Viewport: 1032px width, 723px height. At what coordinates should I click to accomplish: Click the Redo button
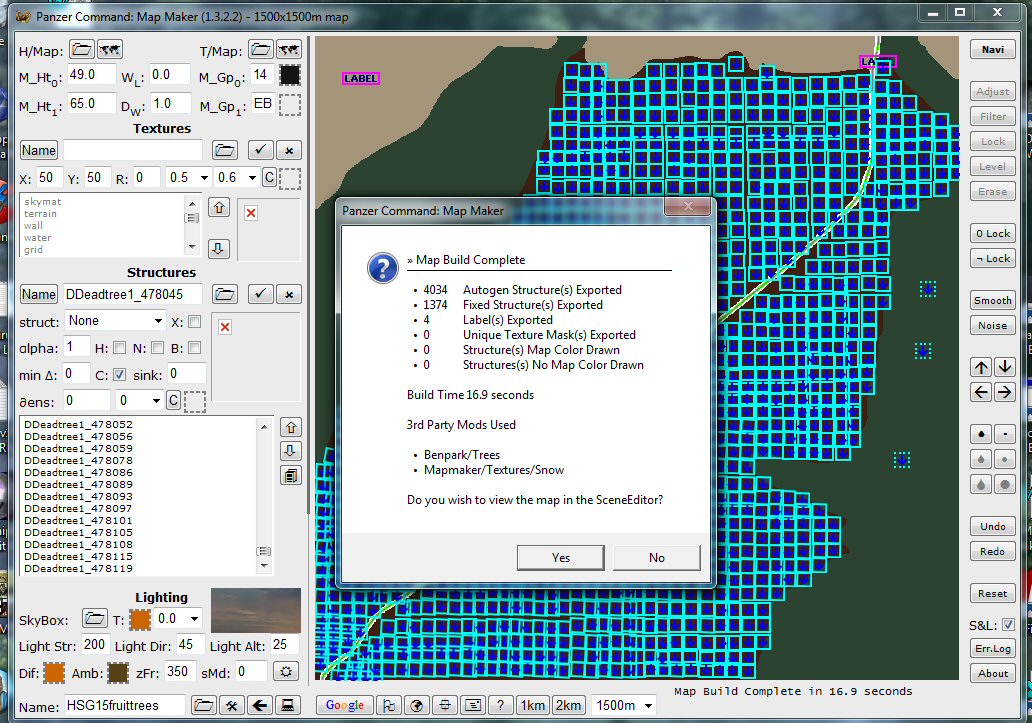[993, 551]
